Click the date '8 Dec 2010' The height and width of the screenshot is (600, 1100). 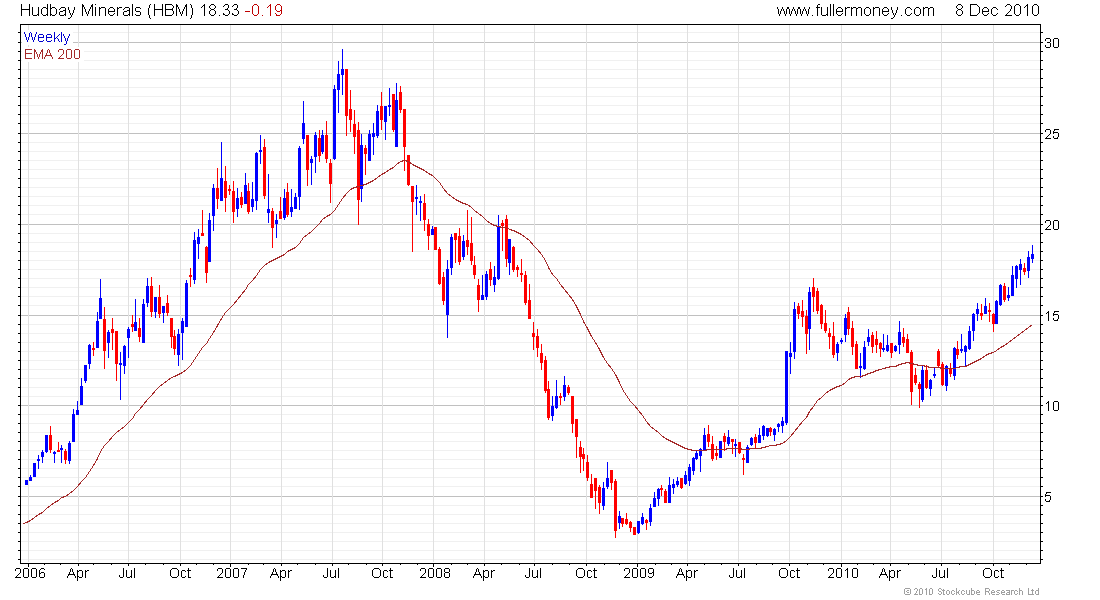tap(997, 11)
